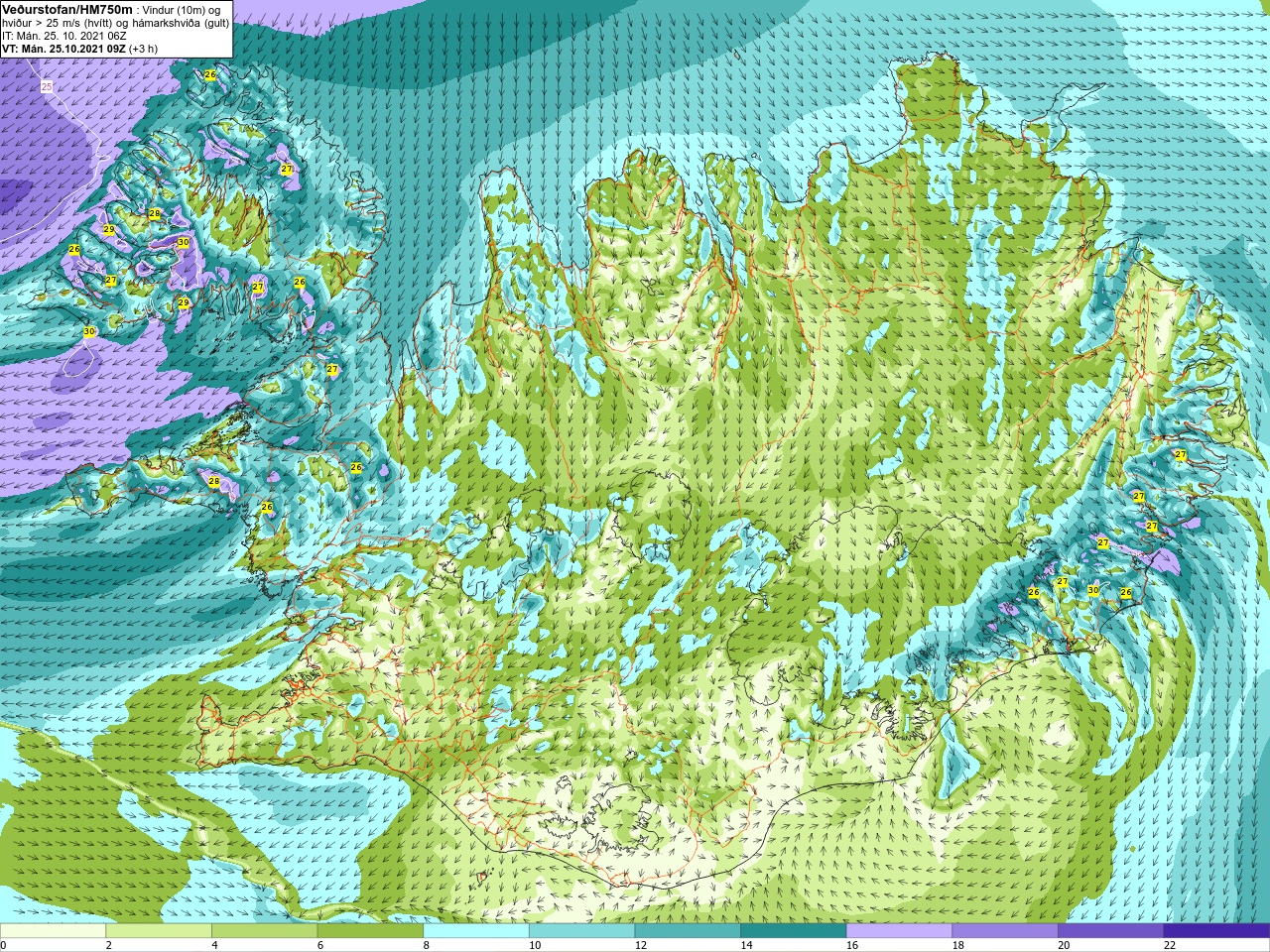Click the white 25 gust contour label
Screen dimensions: 1270x952
click(47, 87)
